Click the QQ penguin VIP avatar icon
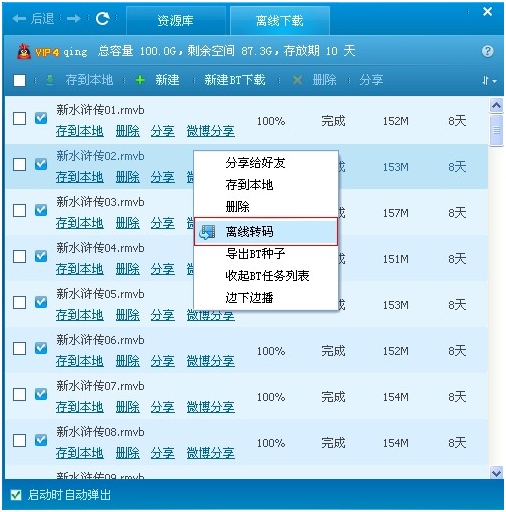Viewport: 506px width, 512px height. (24, 52)
